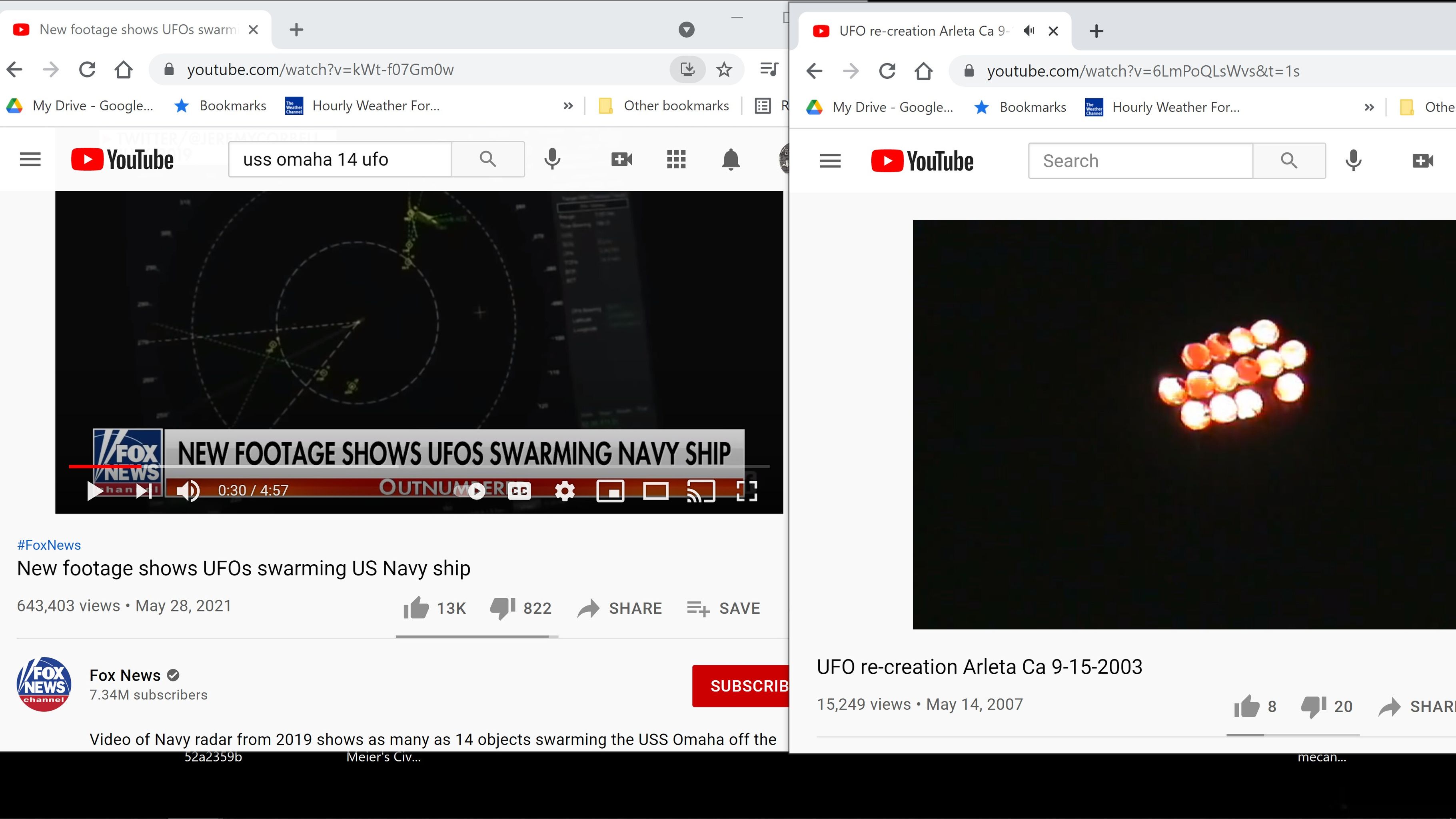
Task: Toggle autoplay in the Fox News player
Action: 470,491
